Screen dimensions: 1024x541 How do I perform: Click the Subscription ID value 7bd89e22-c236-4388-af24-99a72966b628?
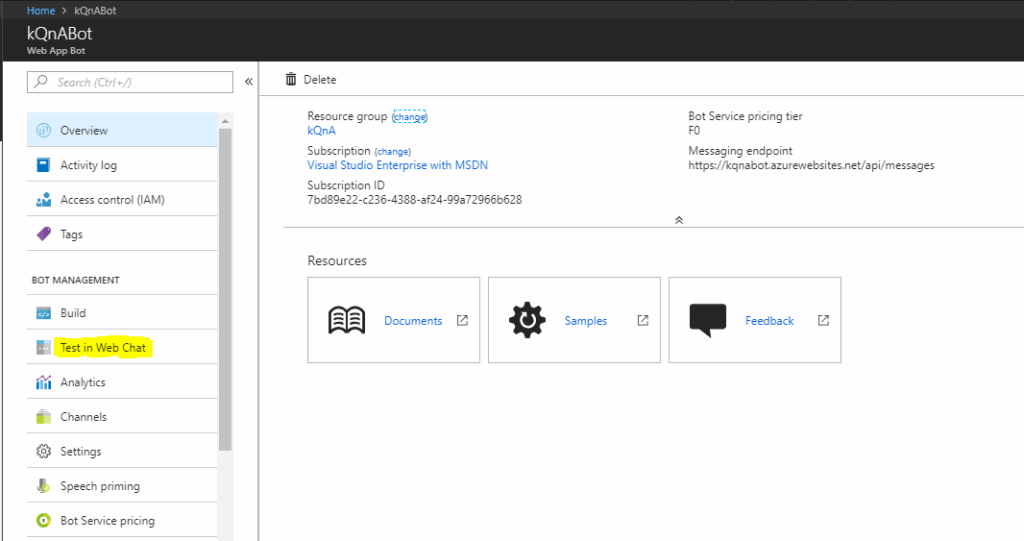[415, 200]
